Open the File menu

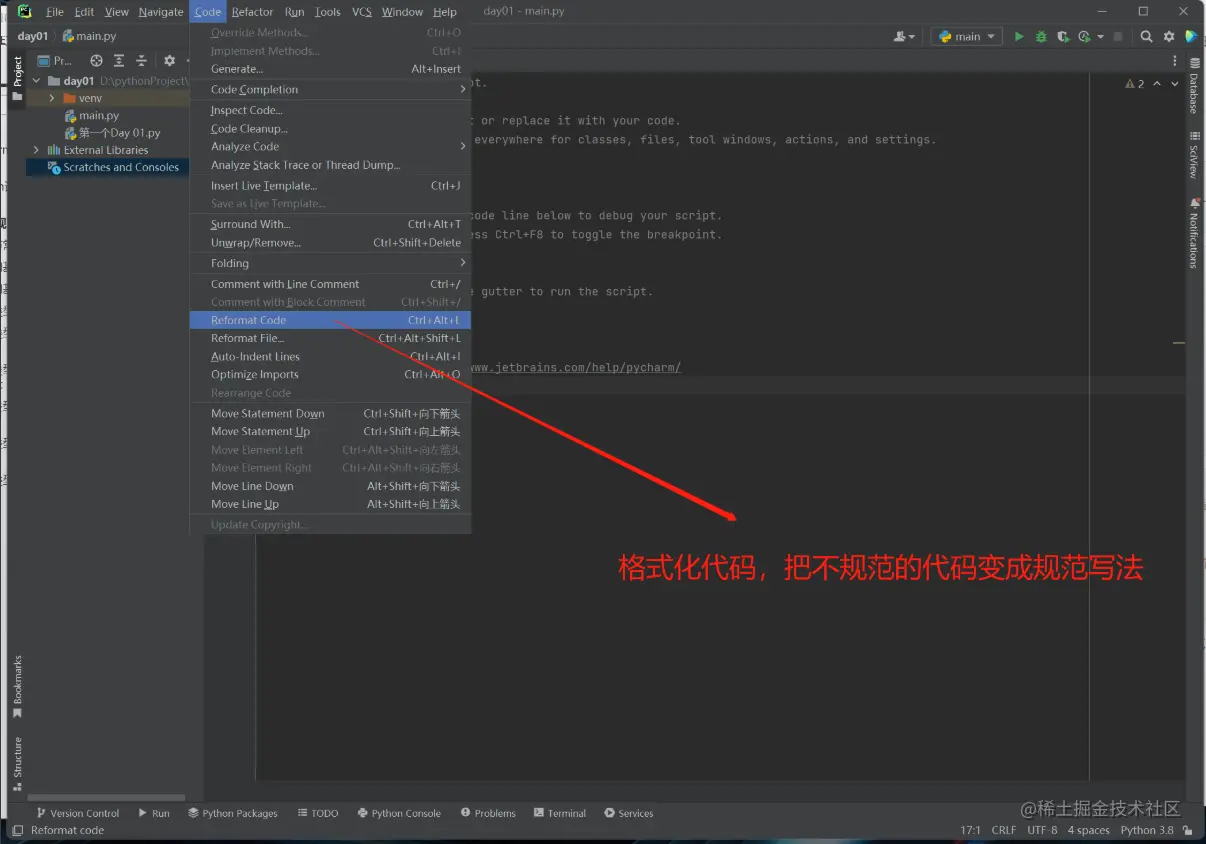[x=55, y=12]
